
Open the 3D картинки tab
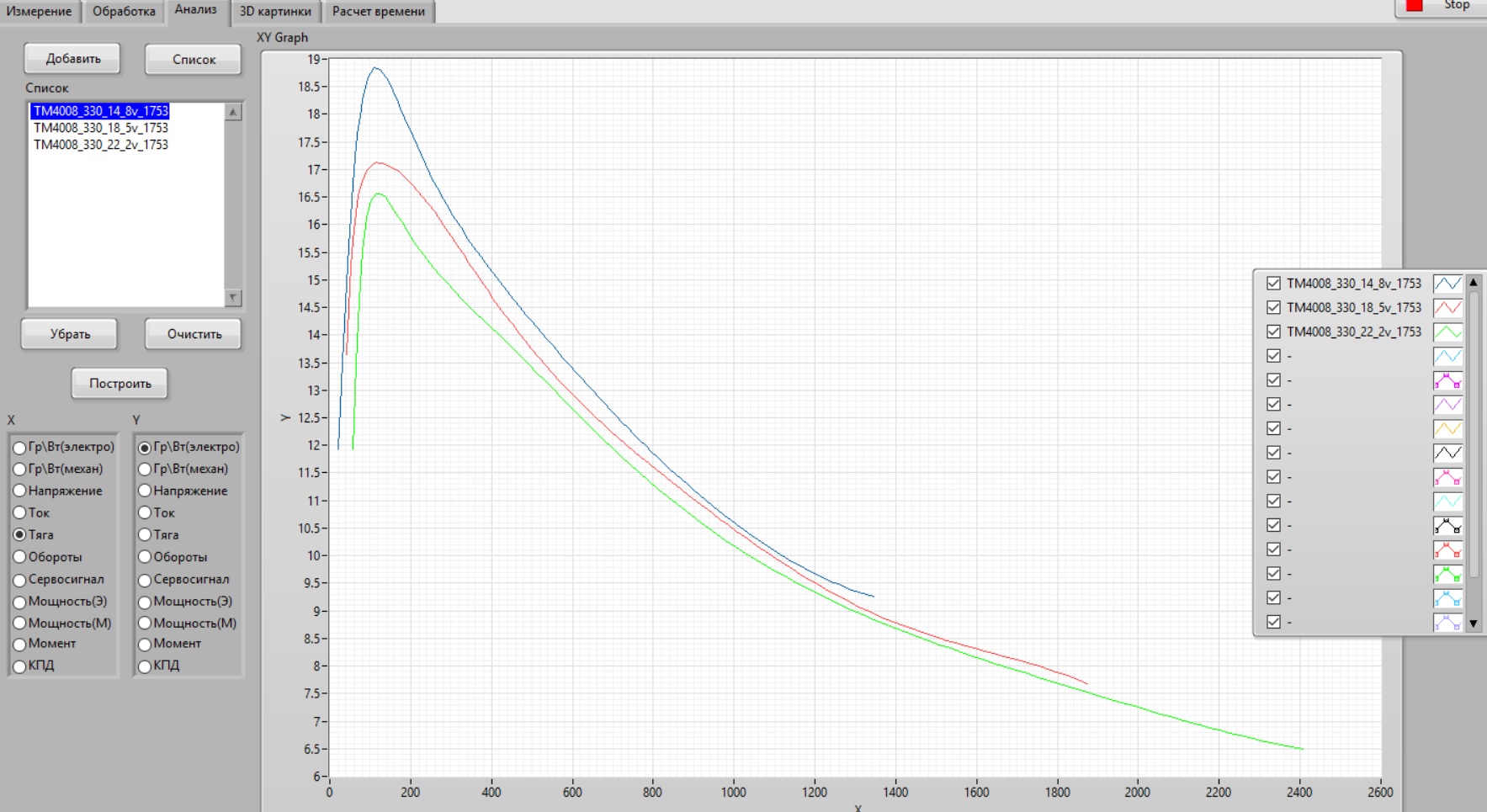coord(275,12)
